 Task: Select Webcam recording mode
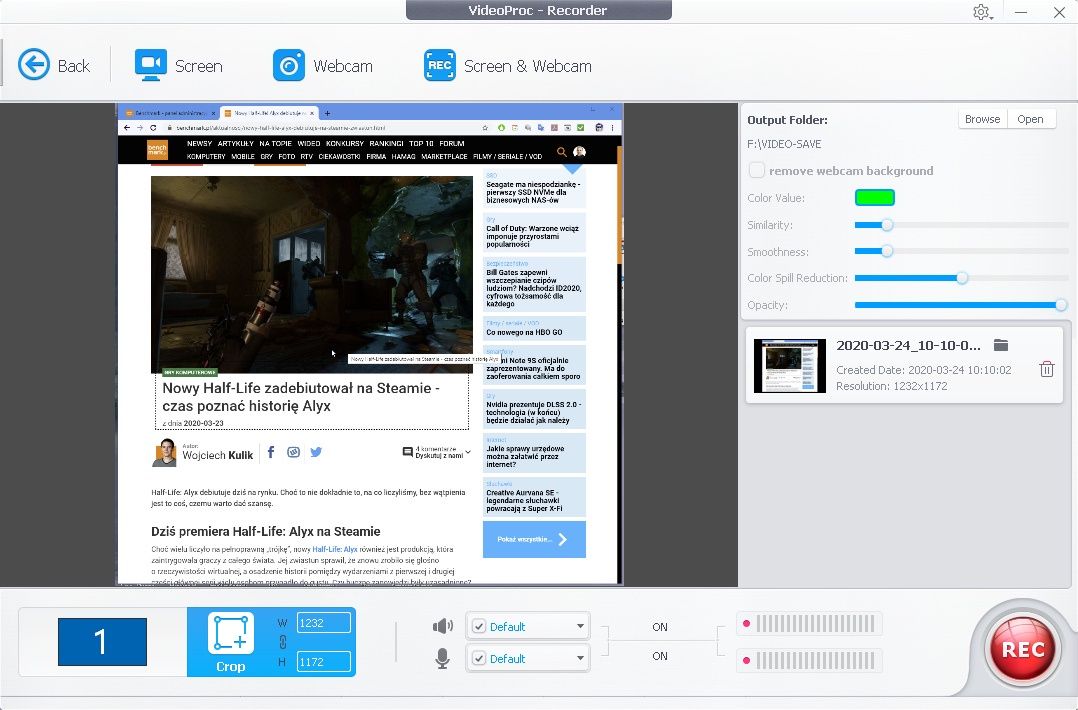click(x=322, y=65)
